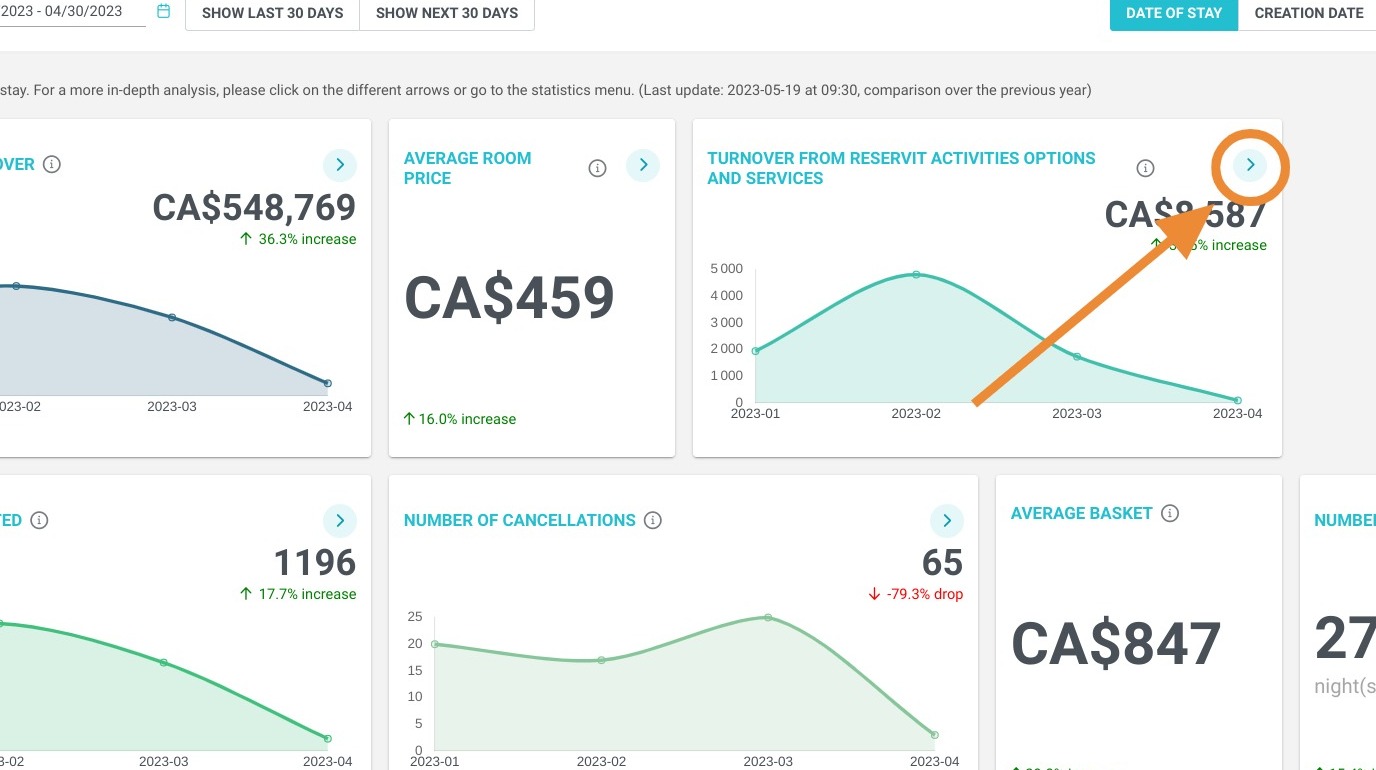Image resolution: width=1376 pixels, height=770 pixels.
Task: Show info for Average Basket
Action: [x=1170, y=513]
